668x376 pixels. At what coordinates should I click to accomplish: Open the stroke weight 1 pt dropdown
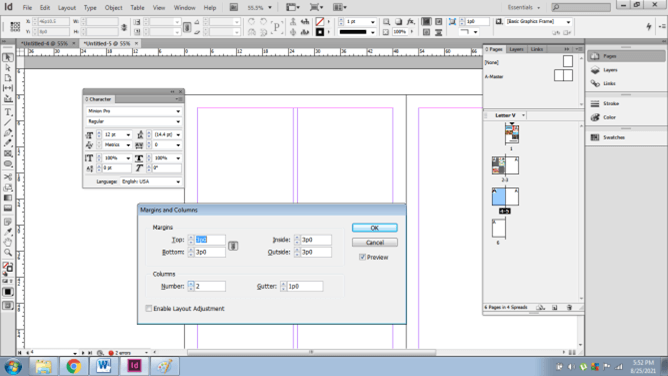[x=373, y=22]
